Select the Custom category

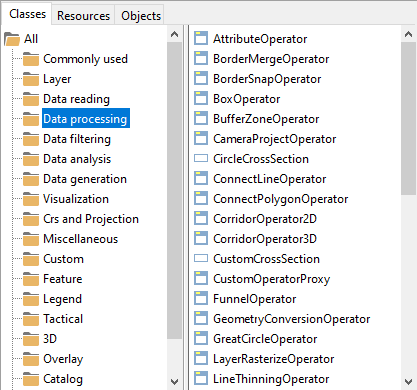pos(63,259)
